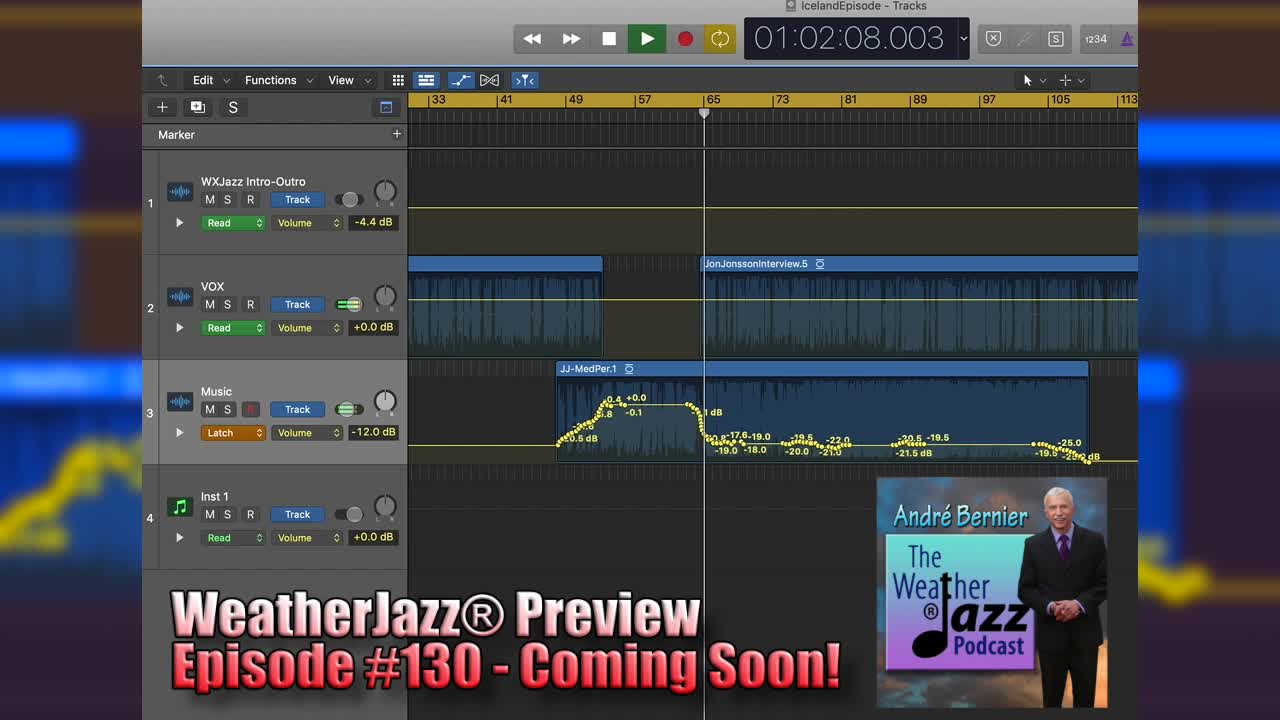The width and height of the screenshot is (1280, 720).
Task: Click the WXJazz Intro-Outro waveform icon
Action: (180, 192)
